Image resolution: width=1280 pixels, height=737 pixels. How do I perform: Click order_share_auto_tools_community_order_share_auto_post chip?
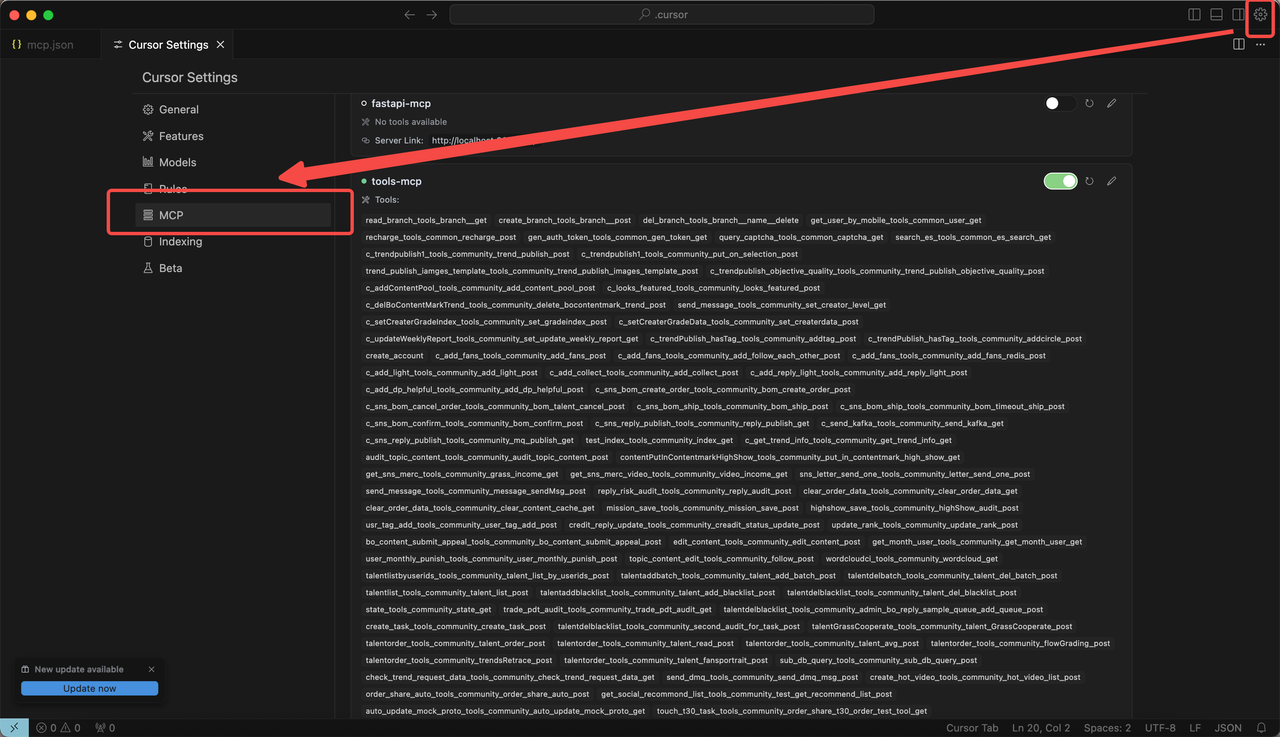coord(477,694)
